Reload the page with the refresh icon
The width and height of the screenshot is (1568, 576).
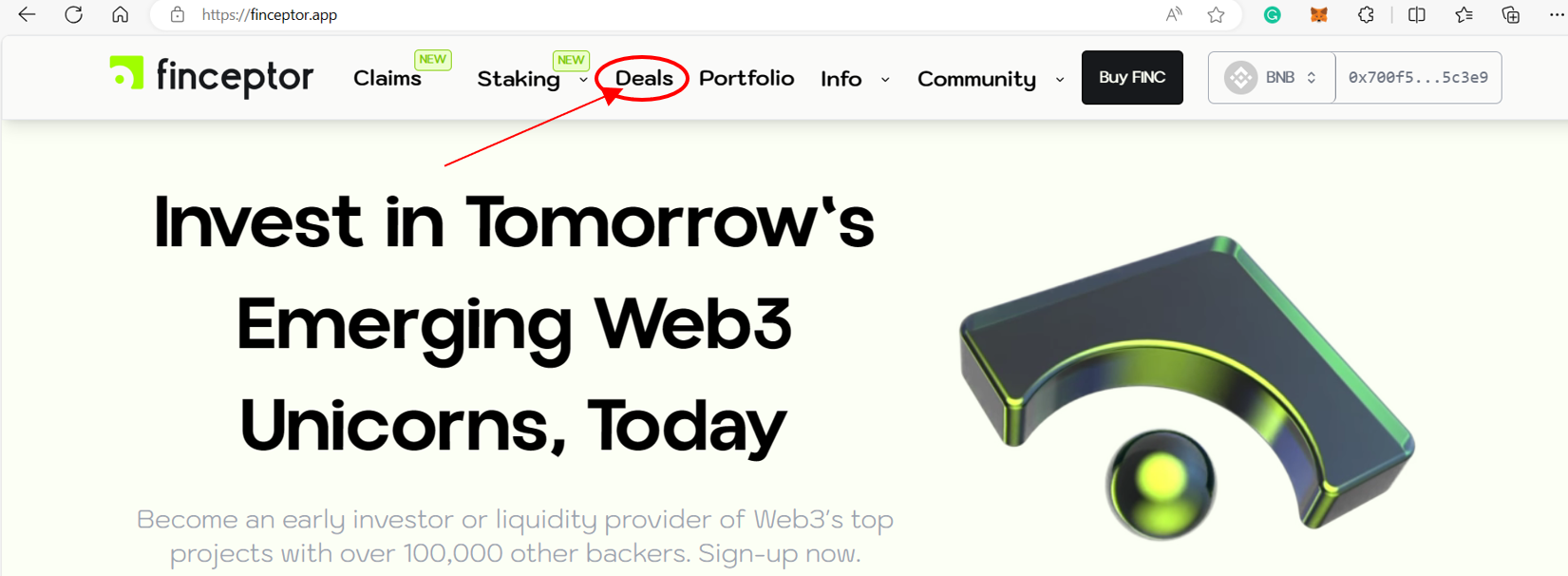point(73,14)
